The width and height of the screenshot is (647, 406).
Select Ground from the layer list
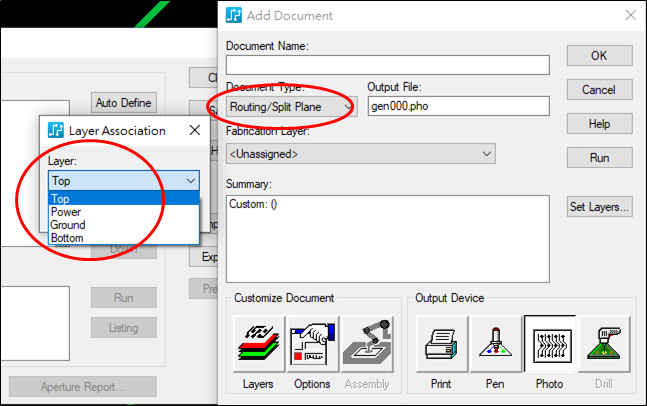68,225
